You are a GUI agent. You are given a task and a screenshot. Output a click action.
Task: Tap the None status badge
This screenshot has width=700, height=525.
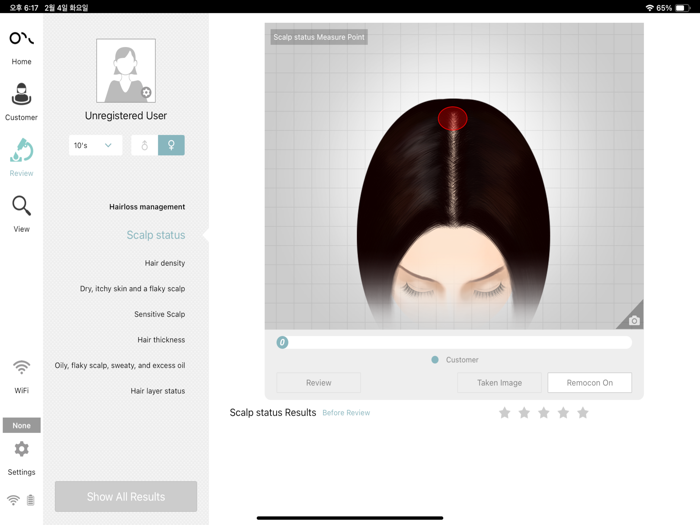[21, 425]
